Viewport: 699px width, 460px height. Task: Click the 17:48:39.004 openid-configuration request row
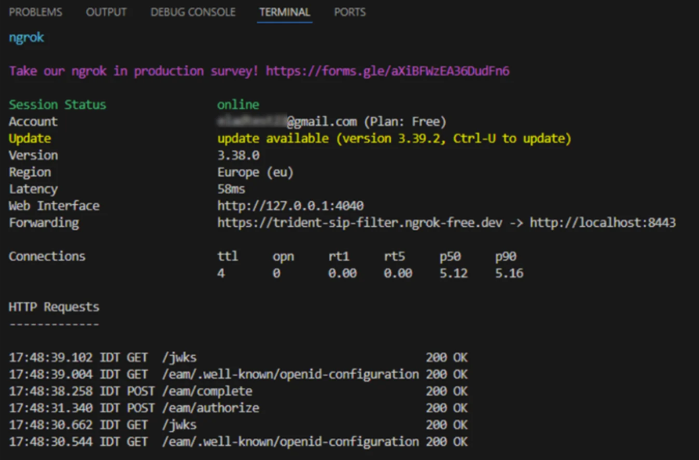pyautogui.click(x=238, y=374)
